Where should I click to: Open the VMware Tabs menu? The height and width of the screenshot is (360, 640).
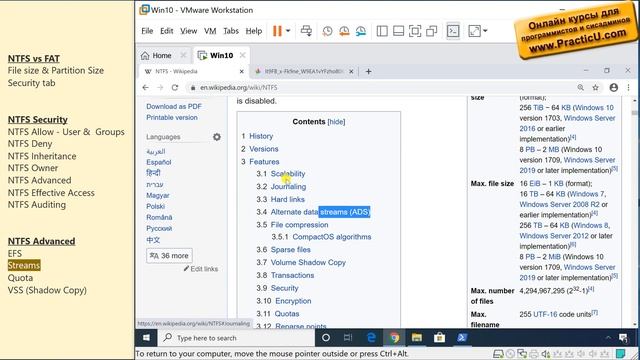(x=231, y=31)
